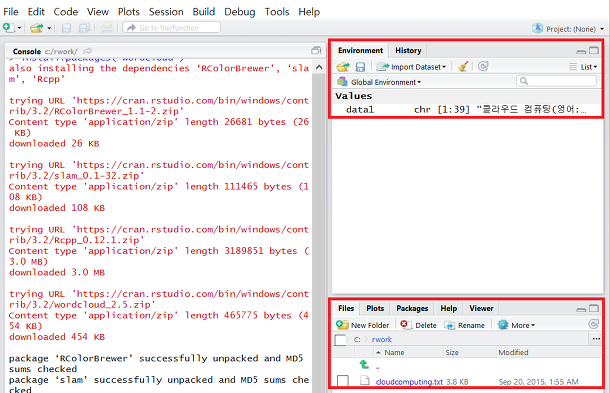Viewport: 610px width, 393px height.
Task: Open the Plots menu
Action: click(x=129, y=12)
